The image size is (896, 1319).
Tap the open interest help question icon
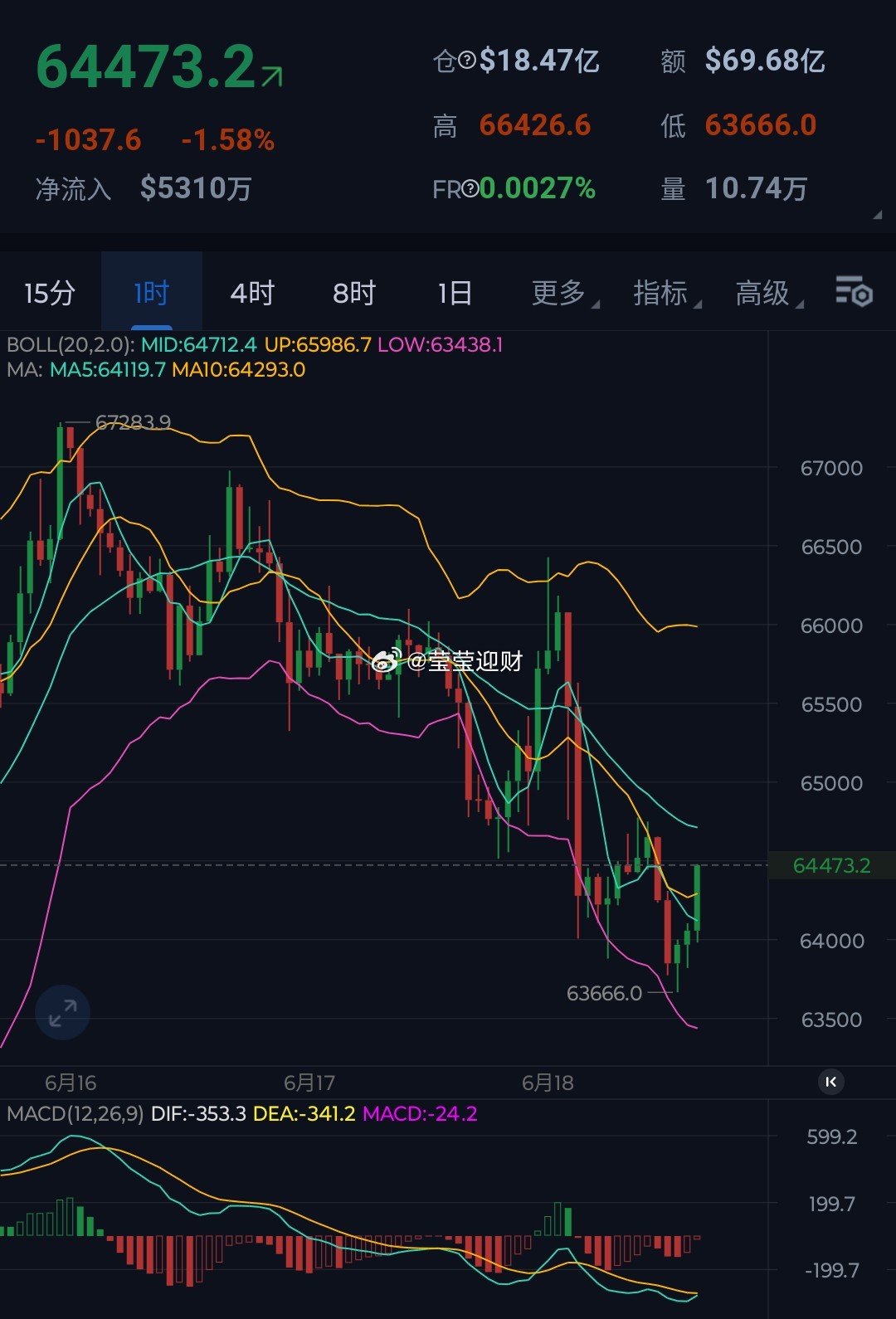click(467, 61)
